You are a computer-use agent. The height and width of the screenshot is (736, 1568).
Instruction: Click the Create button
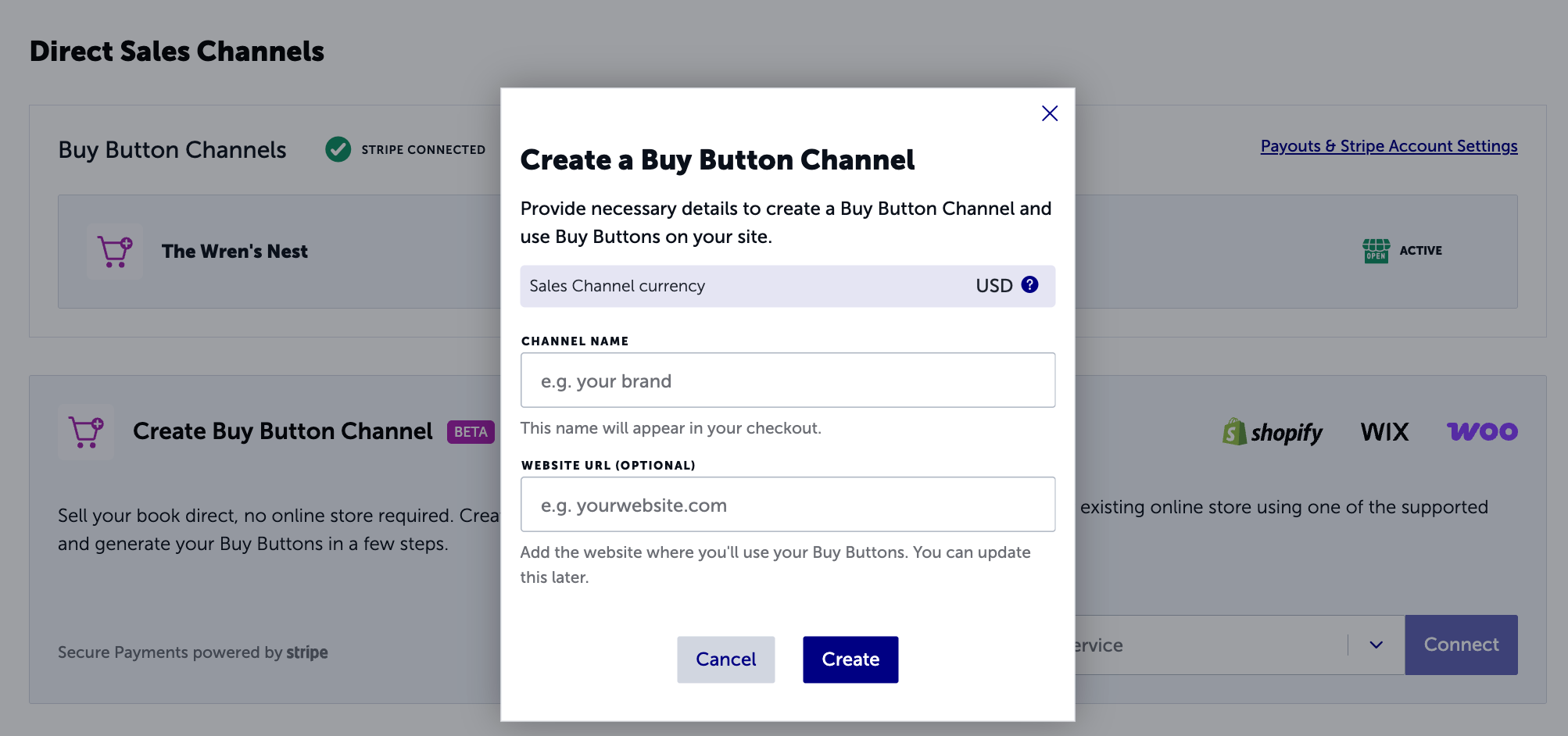850,659
